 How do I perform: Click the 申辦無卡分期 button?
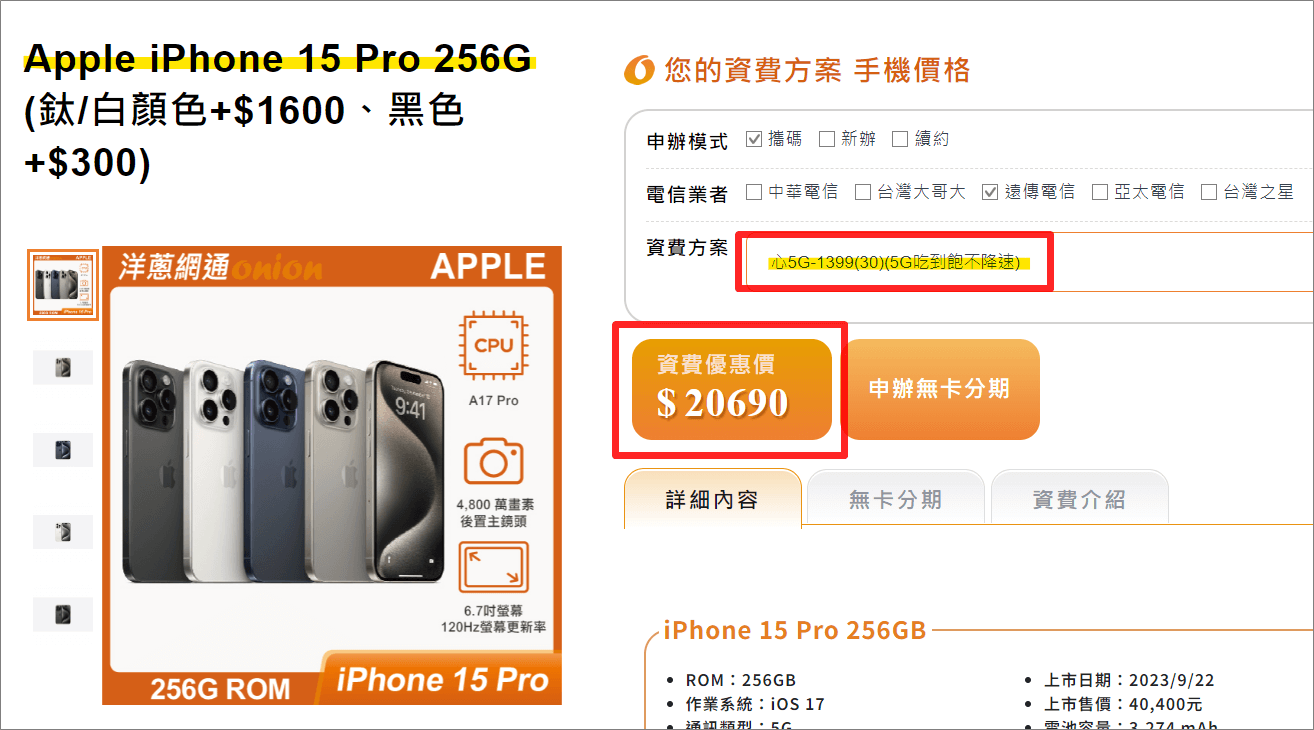coord(940,389)
